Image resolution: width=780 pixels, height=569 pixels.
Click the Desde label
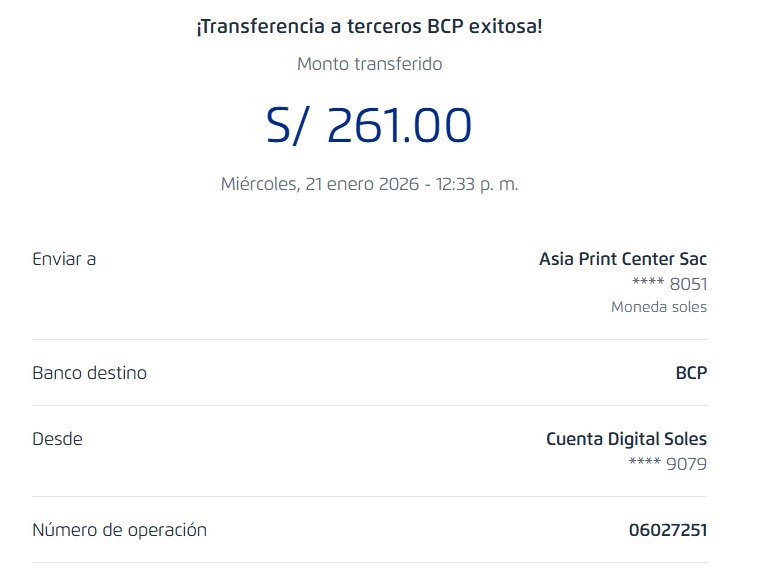(57, 439)
